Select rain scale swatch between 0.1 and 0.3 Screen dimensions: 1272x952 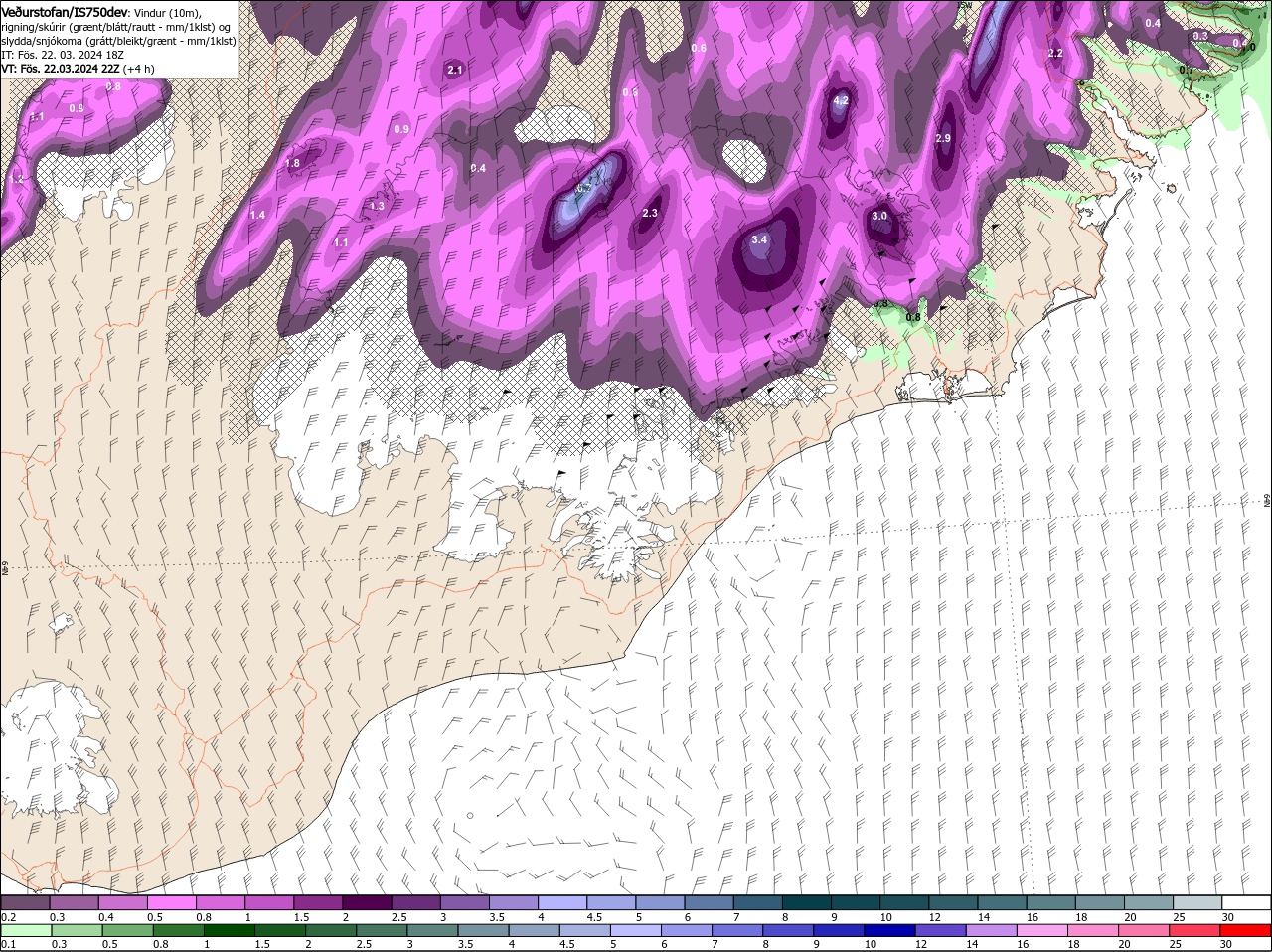point(25,931)
